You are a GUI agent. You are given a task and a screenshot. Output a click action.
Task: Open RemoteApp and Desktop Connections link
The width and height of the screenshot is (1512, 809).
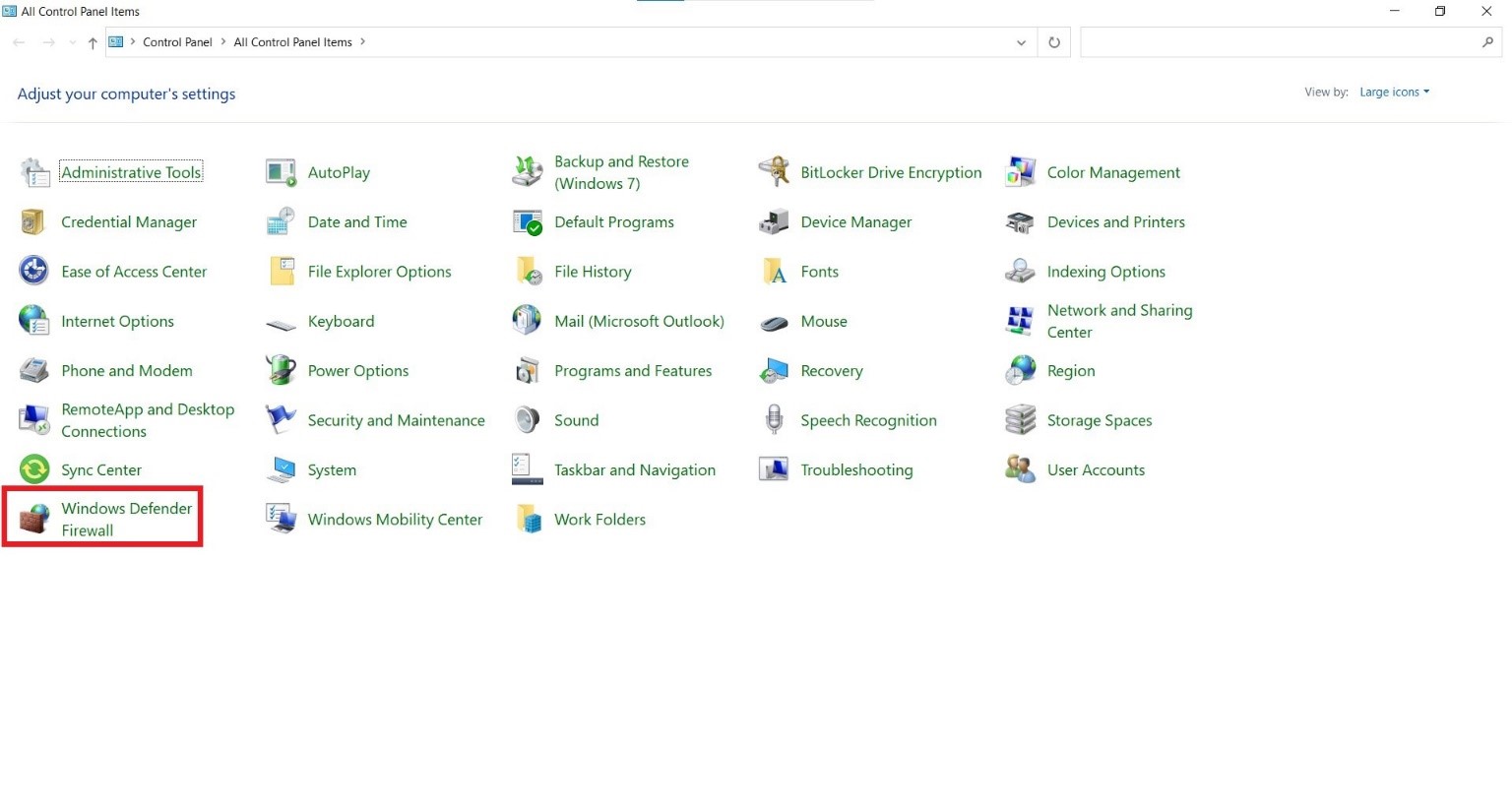click(148, 420)
